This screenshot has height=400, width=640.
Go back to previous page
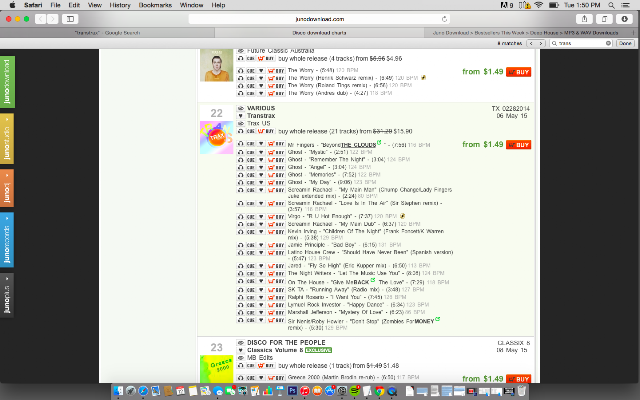(40, 19)
